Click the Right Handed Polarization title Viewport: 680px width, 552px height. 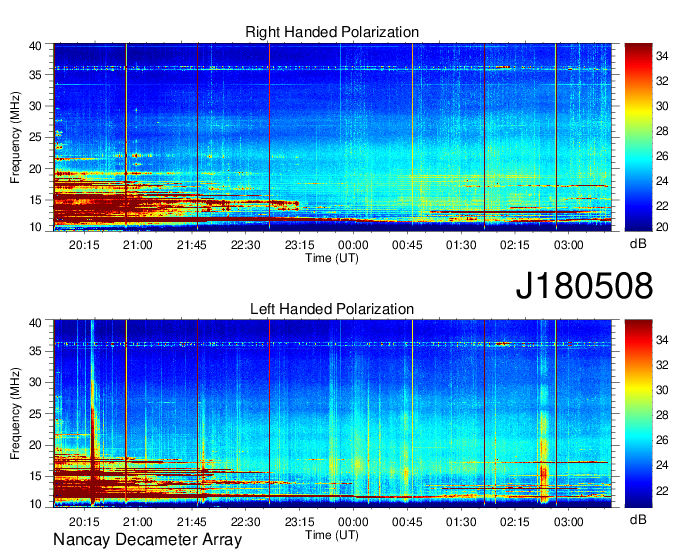332,32
